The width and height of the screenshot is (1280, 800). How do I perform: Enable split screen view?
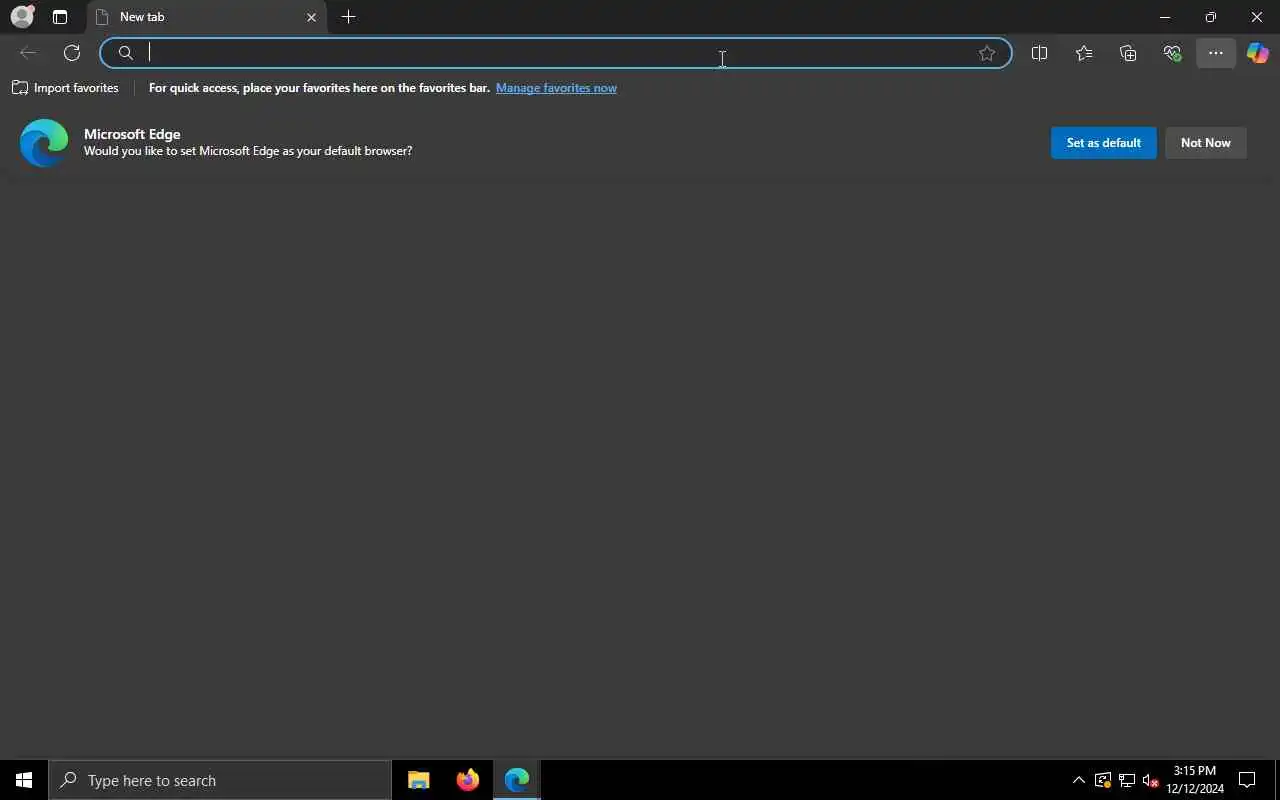(1039, 53)
